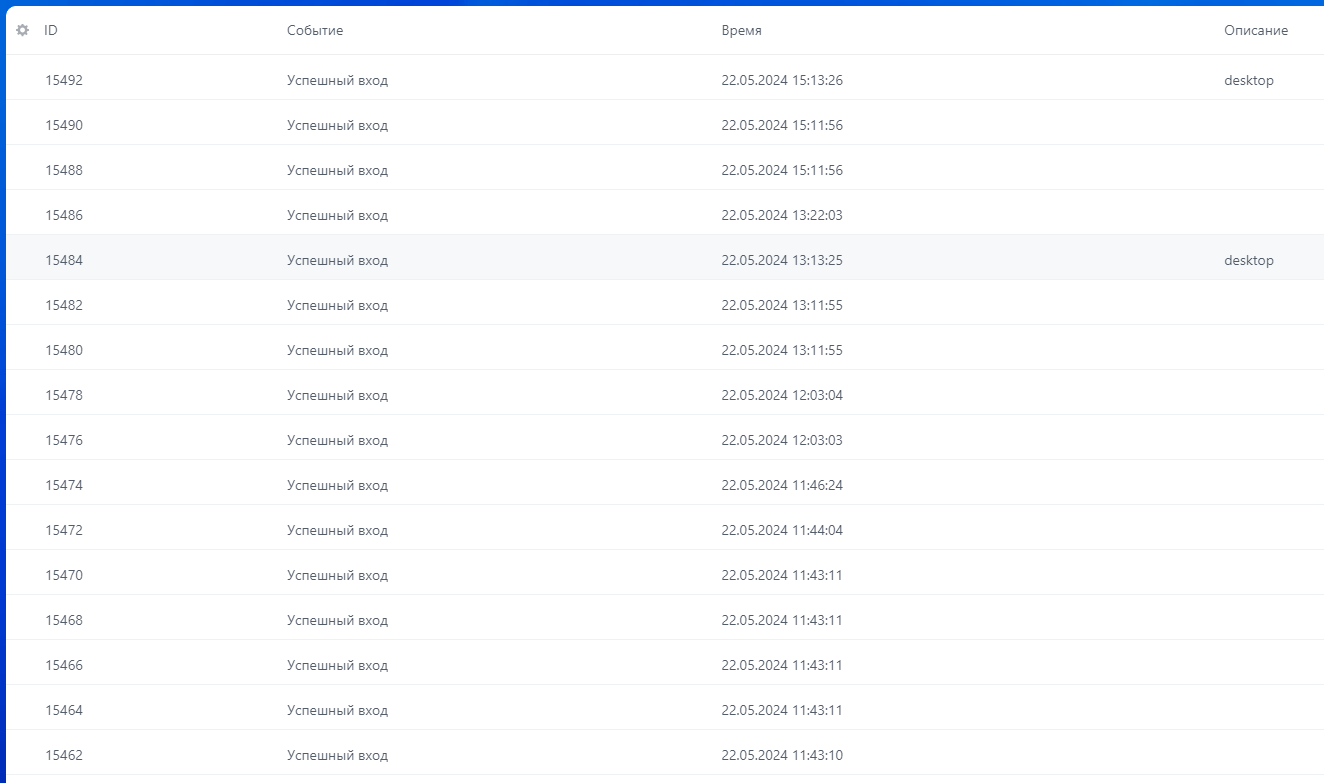The height and width of the screenshot is (783, 1324).
Task: Sort by the Время column header
Action: [x=741, y=31]
